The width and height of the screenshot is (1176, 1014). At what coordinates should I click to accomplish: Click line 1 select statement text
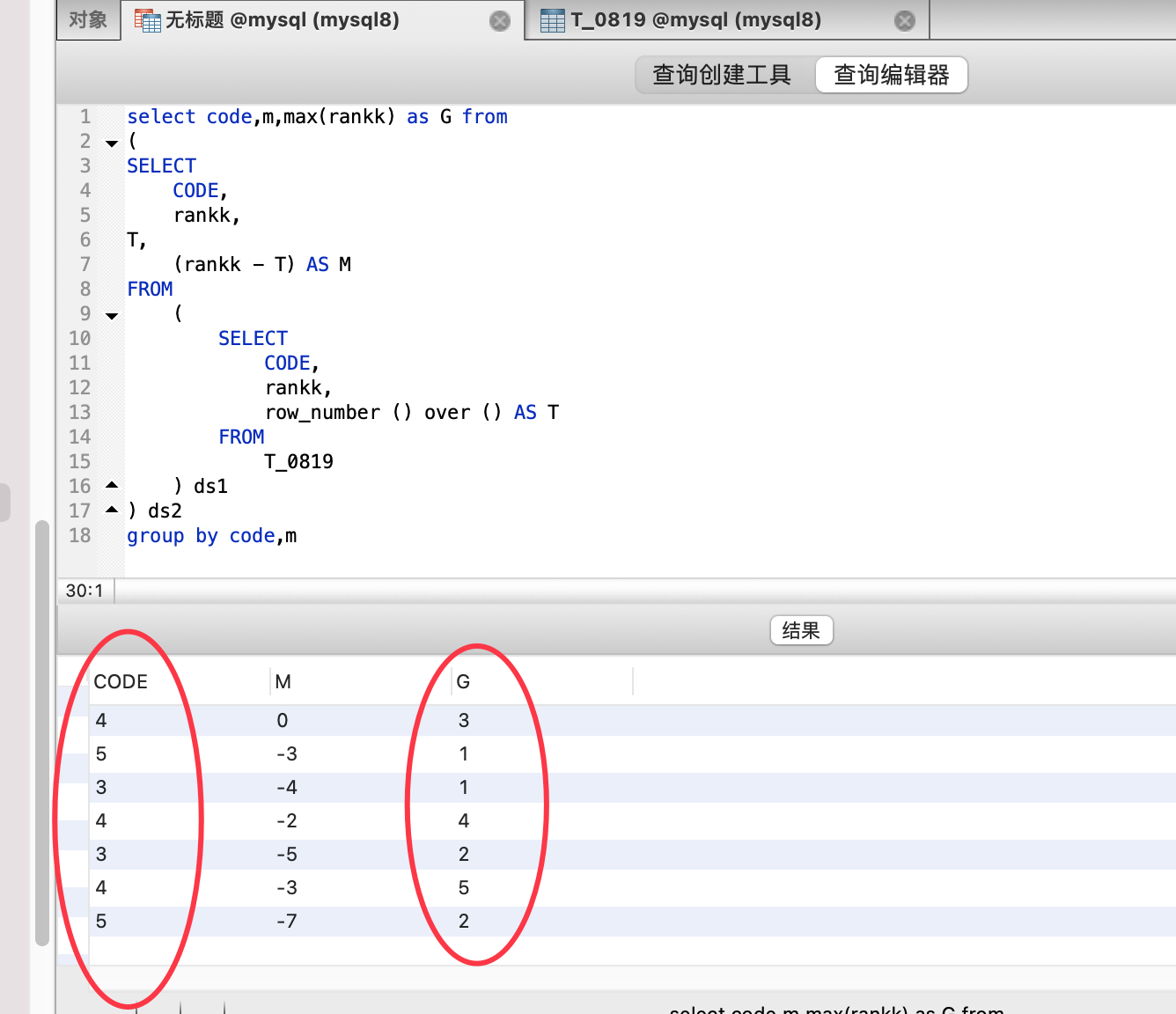point(317,116)
